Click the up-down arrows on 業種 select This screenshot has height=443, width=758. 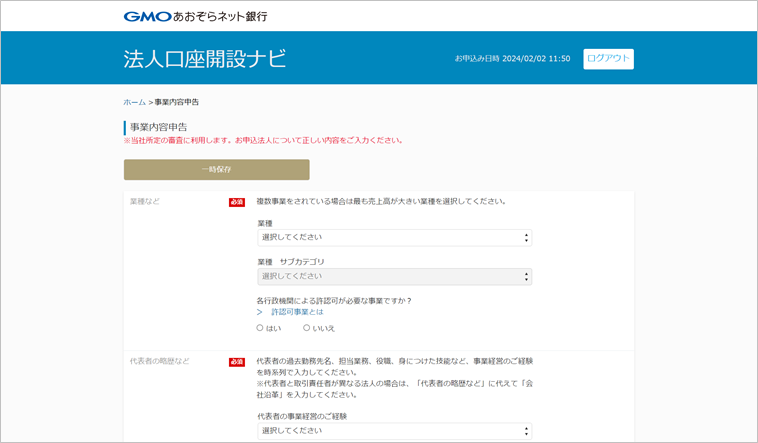click(526, 238)
